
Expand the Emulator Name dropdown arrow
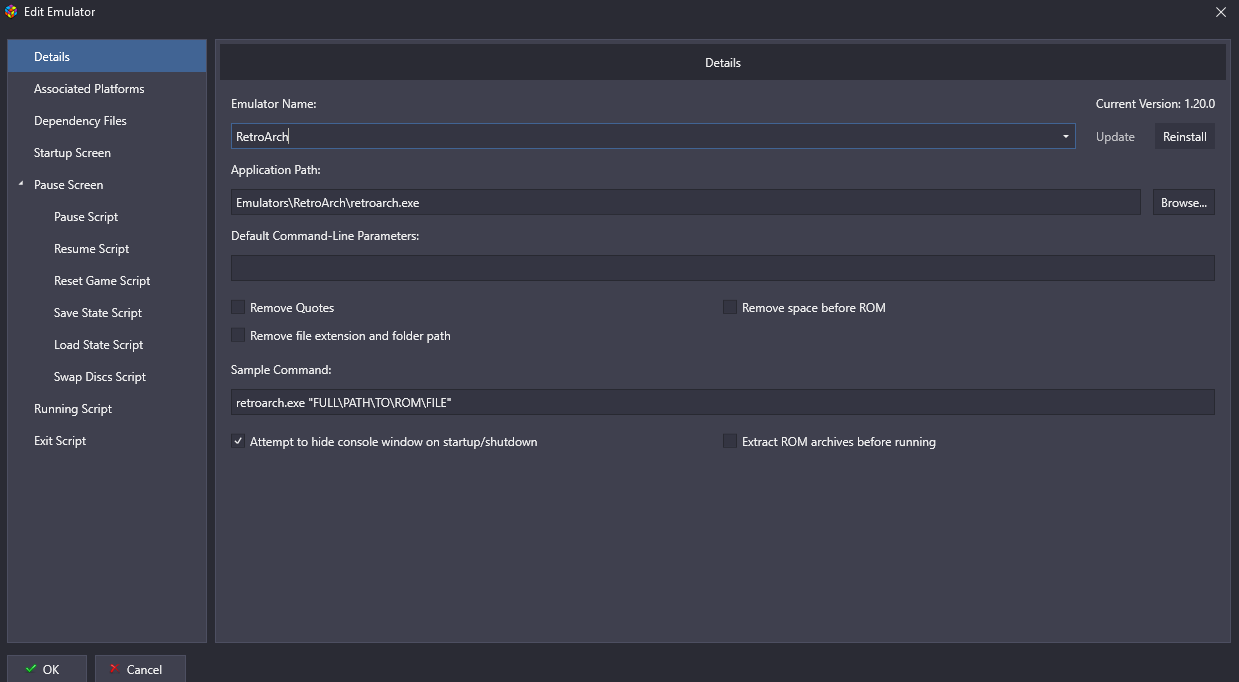1066,137
